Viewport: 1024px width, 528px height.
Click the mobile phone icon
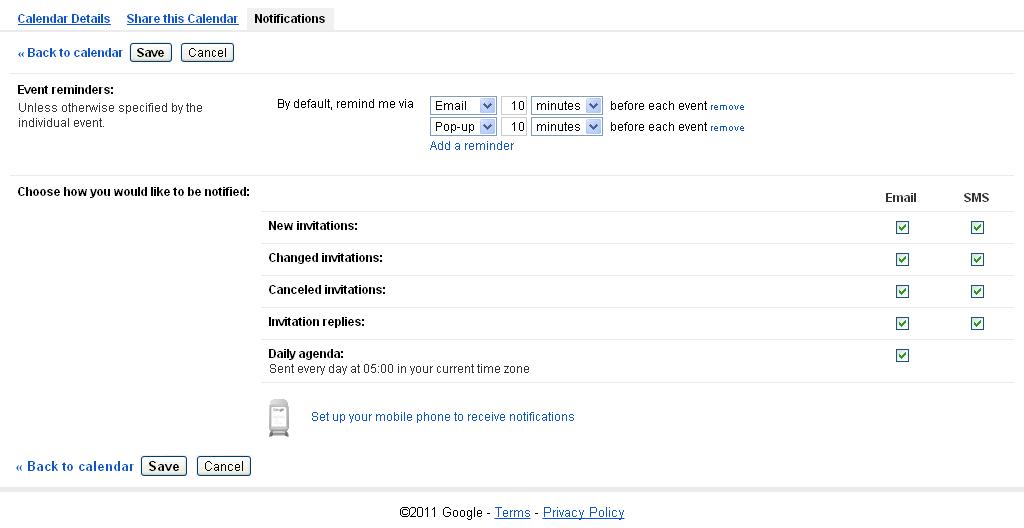pos(279,418)
